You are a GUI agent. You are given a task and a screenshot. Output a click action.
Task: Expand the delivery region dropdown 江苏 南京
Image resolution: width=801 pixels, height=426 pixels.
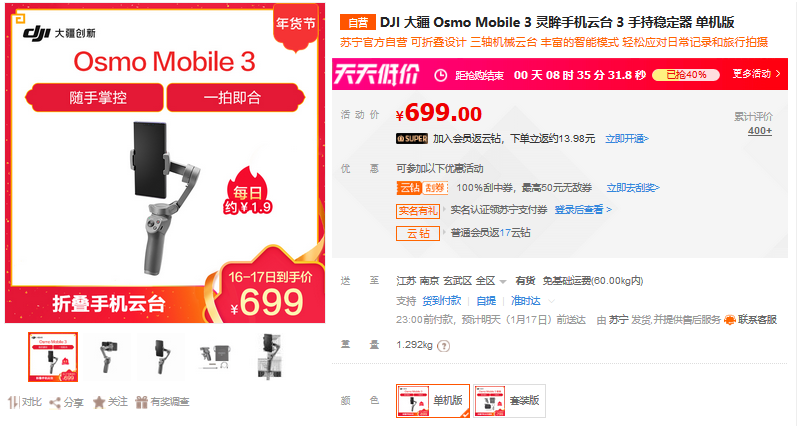coord(452,281)
